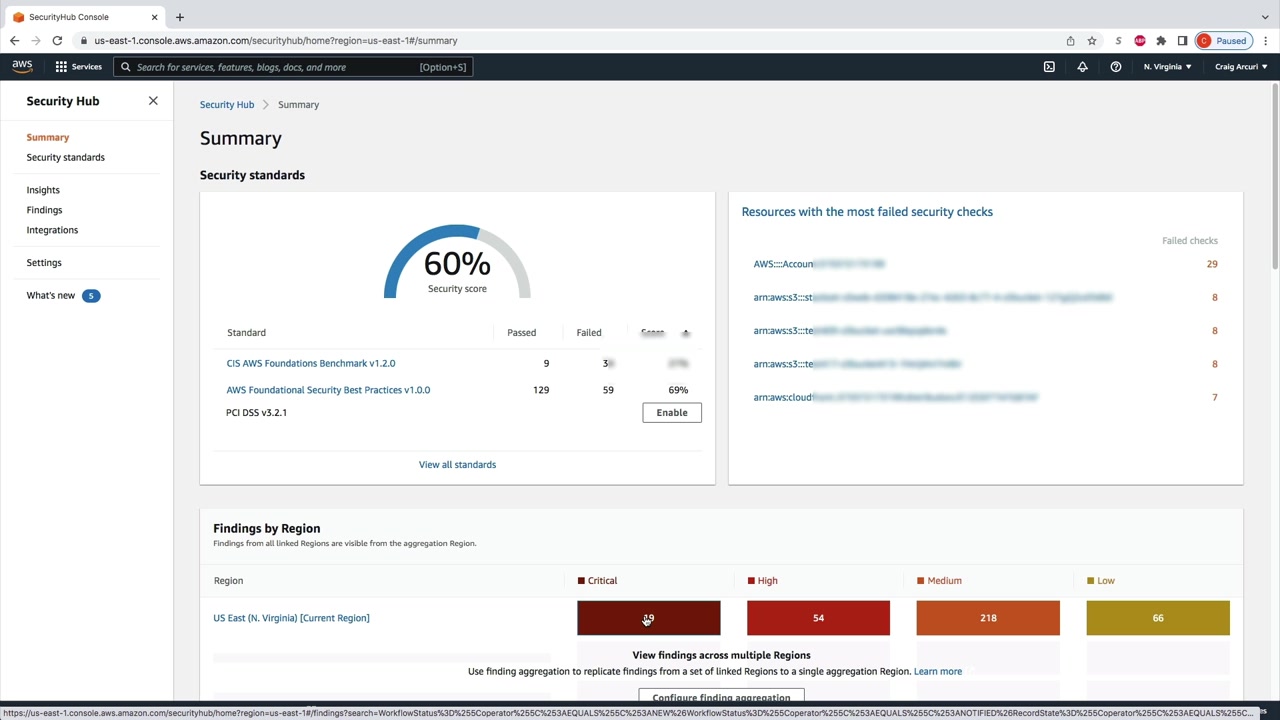
Task: Open the AdBlock Plus extension icon
Action: (x=1139, y=41)
